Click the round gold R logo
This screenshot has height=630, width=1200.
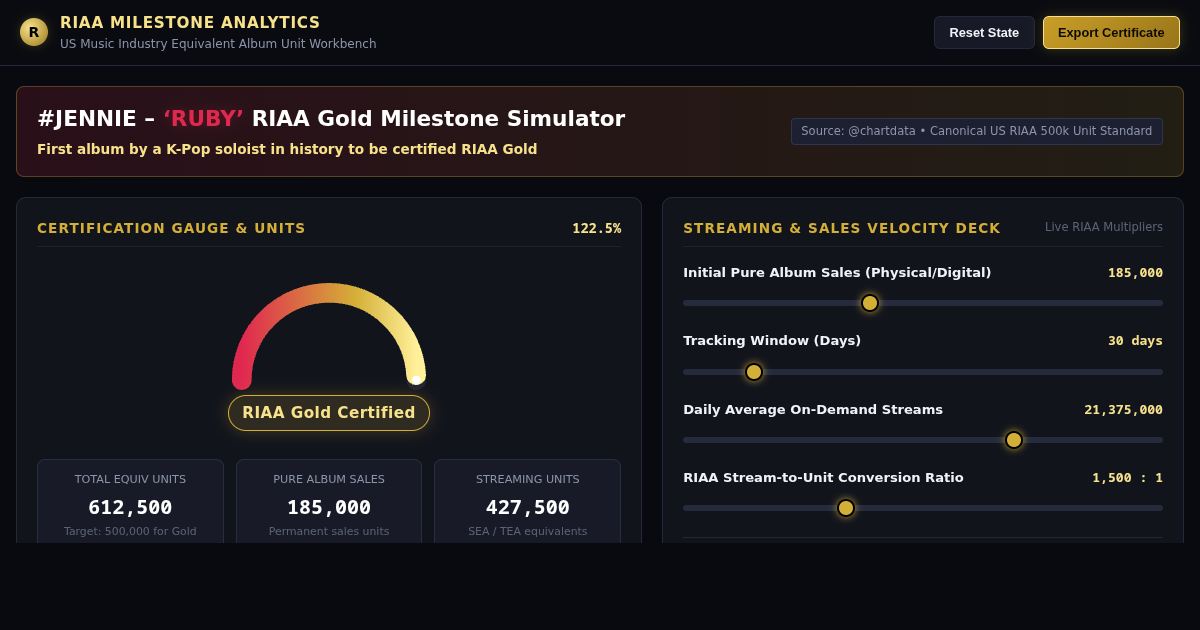point(34,32)
